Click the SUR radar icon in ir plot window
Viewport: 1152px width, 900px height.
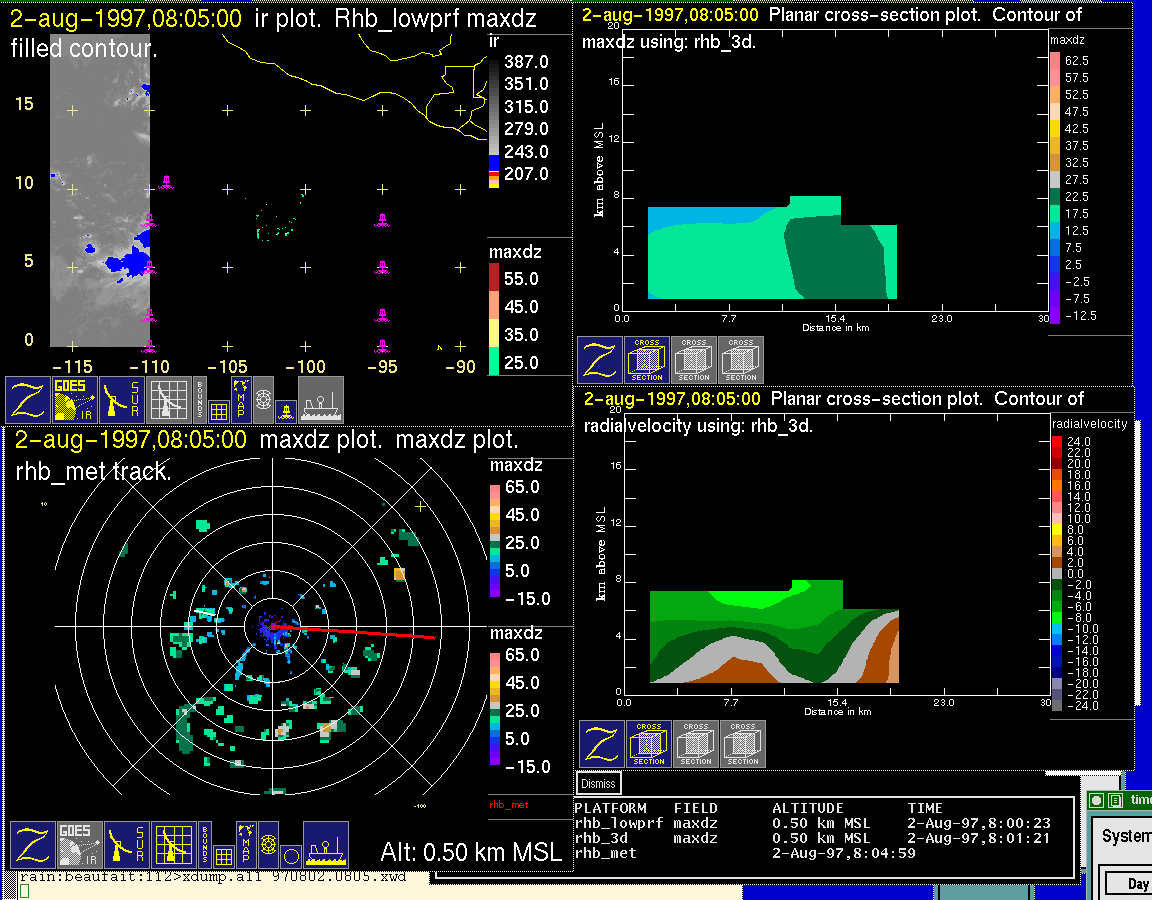(x=122, y=400)
